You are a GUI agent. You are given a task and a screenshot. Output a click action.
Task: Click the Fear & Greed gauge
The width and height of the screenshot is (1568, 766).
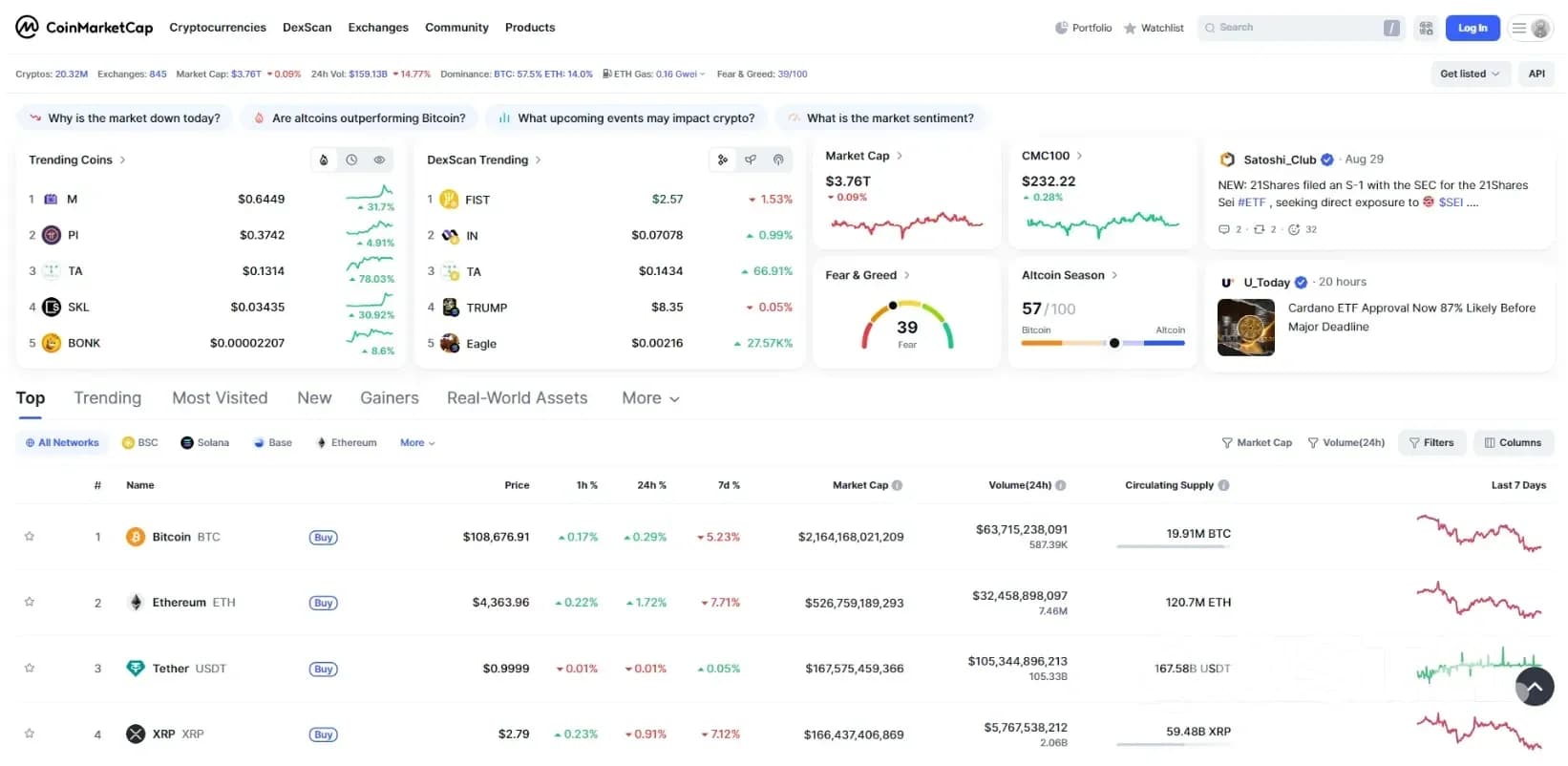(907, 327)
